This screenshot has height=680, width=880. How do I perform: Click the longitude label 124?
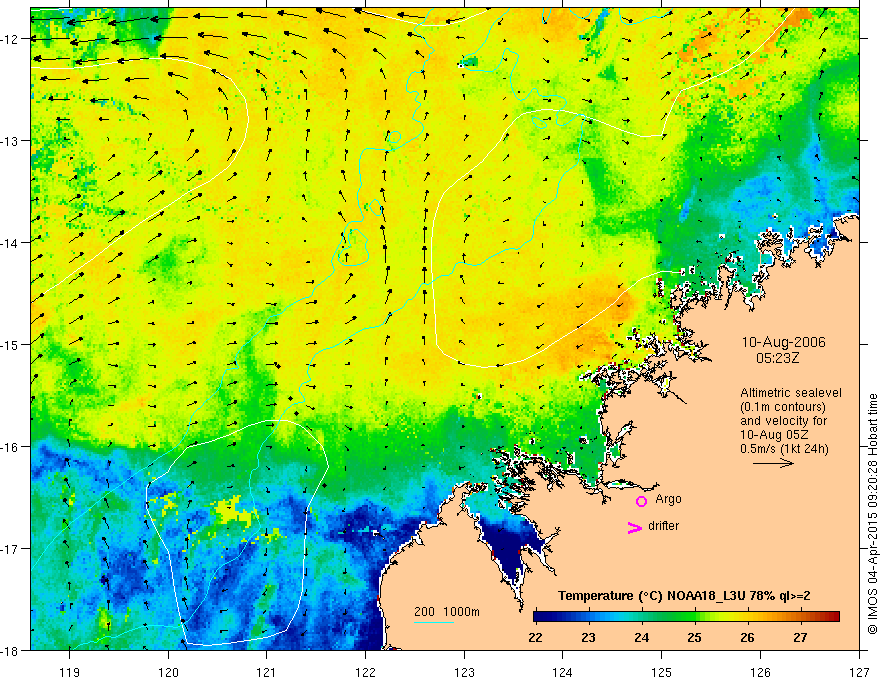click(x=563, y=672)
